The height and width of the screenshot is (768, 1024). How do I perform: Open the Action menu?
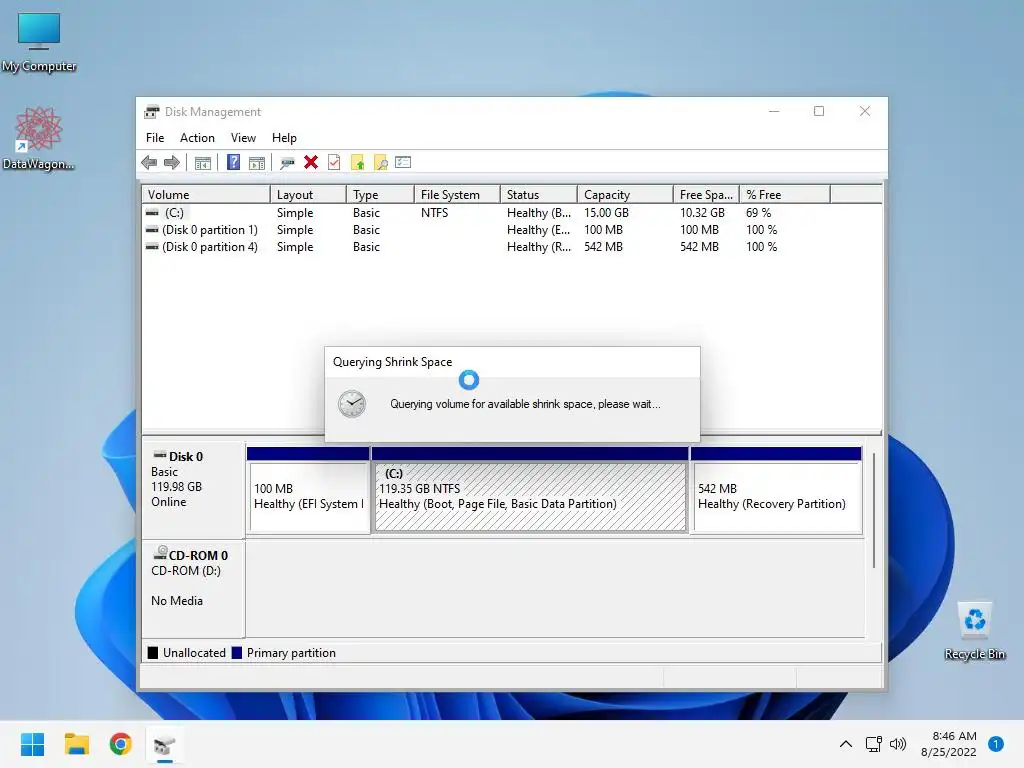(x=197, y=138)
